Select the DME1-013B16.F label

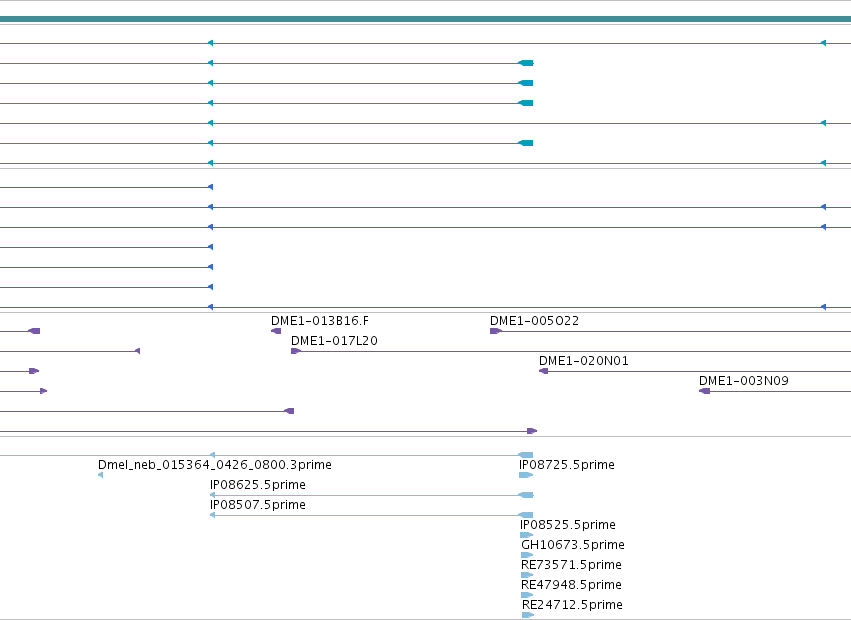tap(320, 321)
